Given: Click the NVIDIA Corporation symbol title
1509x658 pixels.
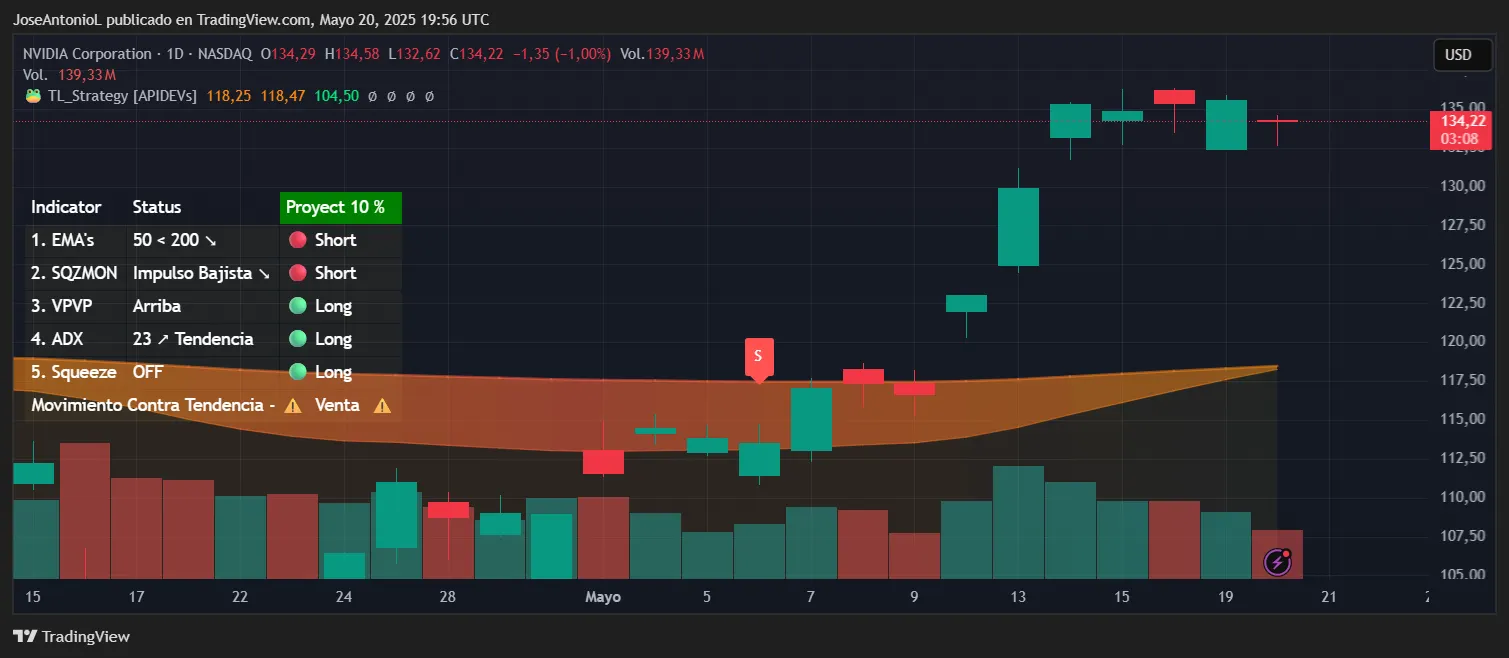Looking at the screenshot, I should (88, 54).
